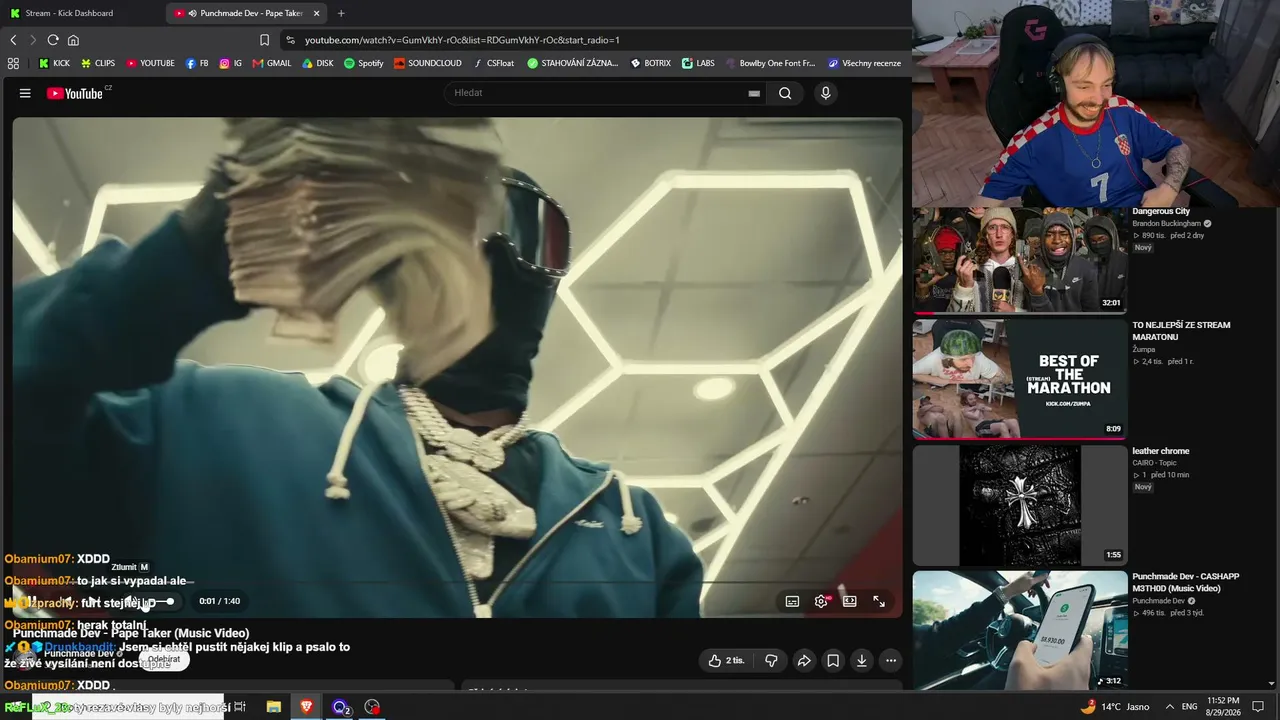Go back to the previous page

click(x=13, y=40)
